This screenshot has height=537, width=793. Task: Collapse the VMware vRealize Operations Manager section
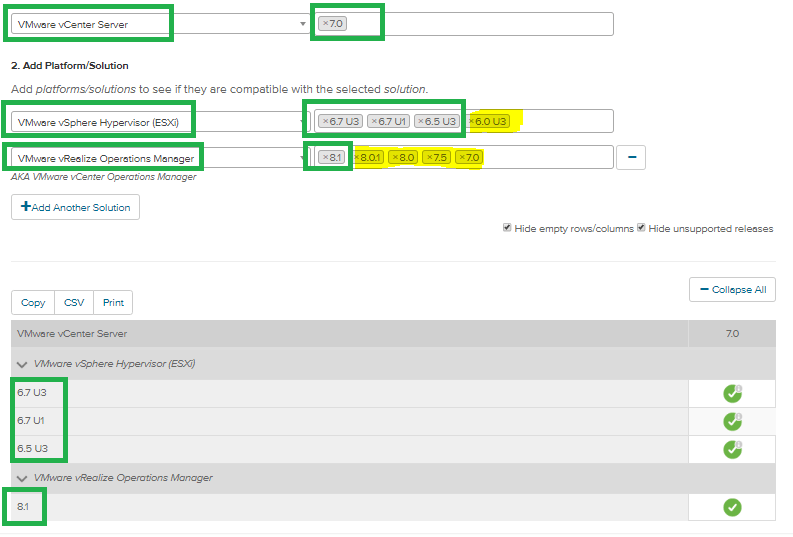tap(22, 478)
